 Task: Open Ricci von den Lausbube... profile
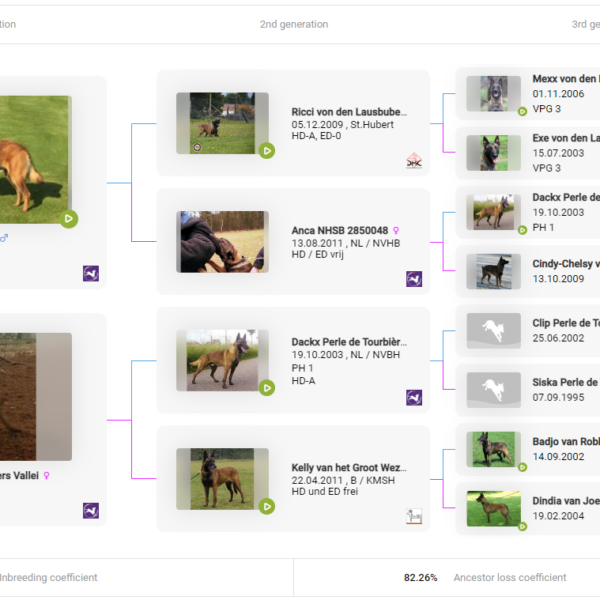coord(349,112)
